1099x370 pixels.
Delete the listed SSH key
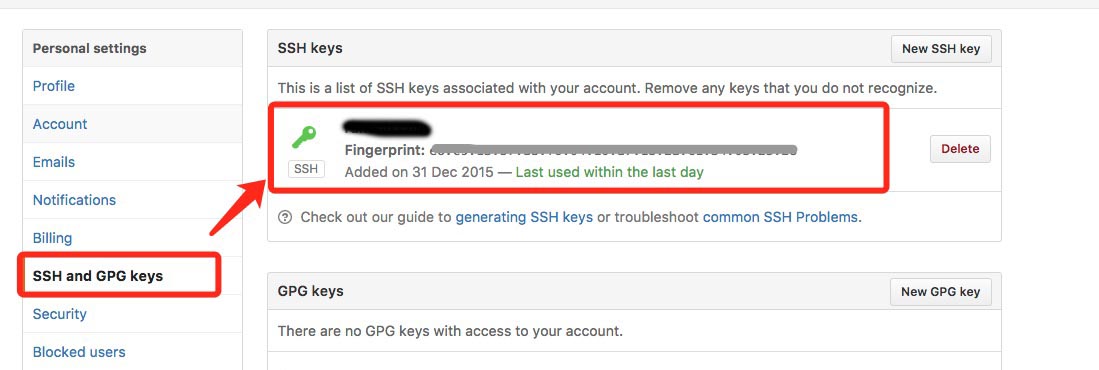(x=960, y=149)
